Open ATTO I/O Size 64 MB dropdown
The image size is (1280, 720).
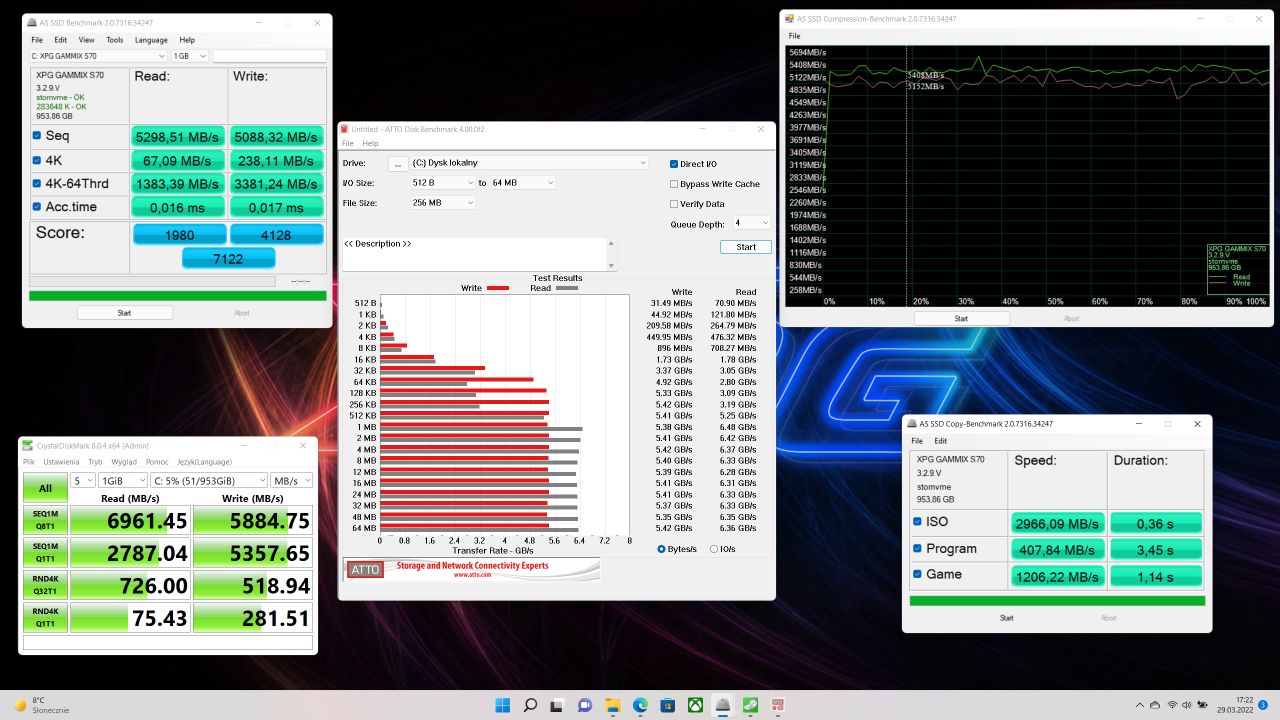pos(522,183)
